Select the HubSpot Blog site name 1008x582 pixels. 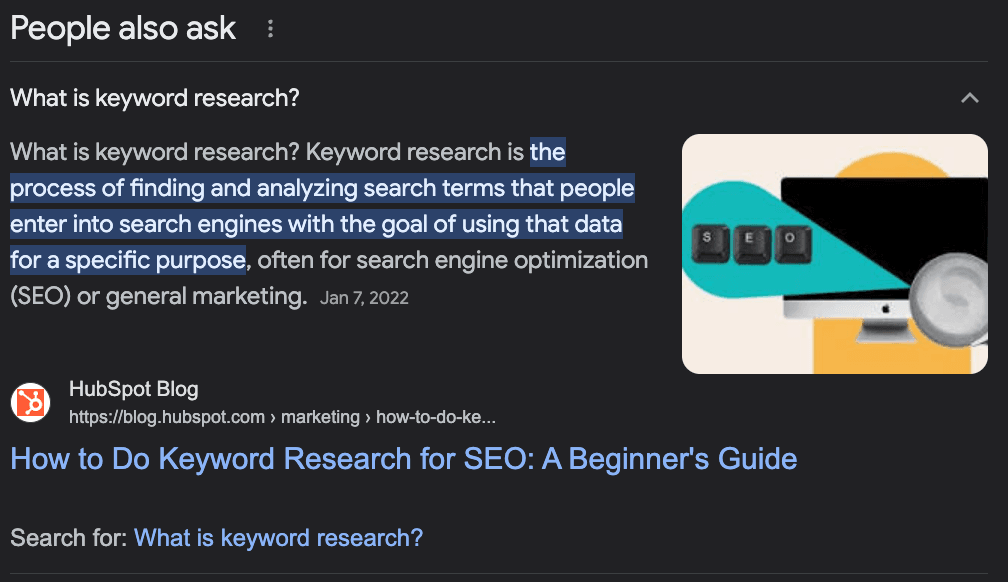tap(133, 389)
